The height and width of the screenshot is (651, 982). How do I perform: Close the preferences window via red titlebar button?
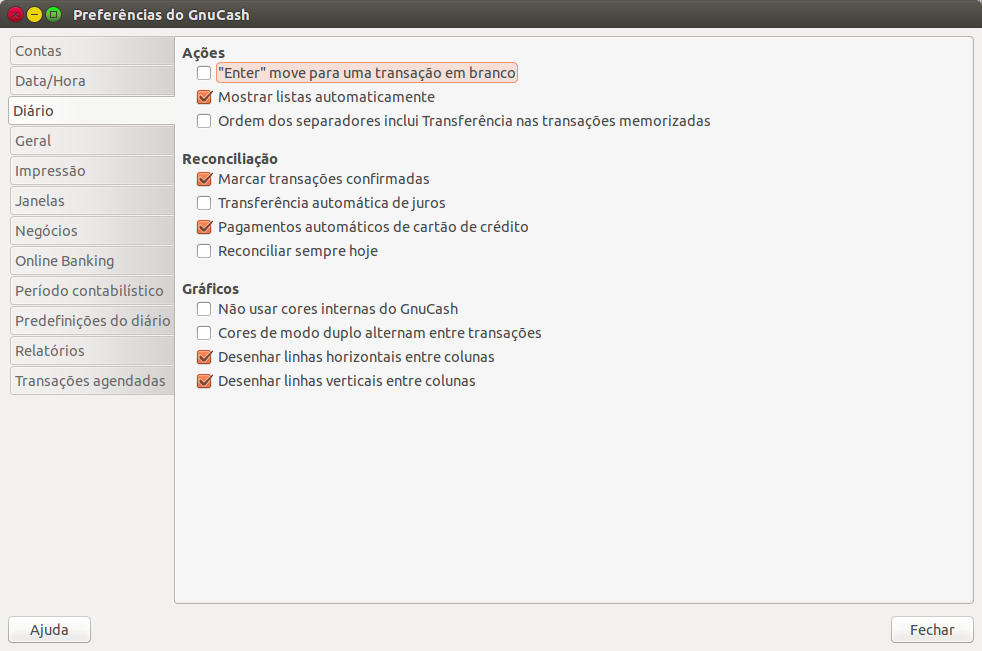pyautogui.click(x=15, y=15)
